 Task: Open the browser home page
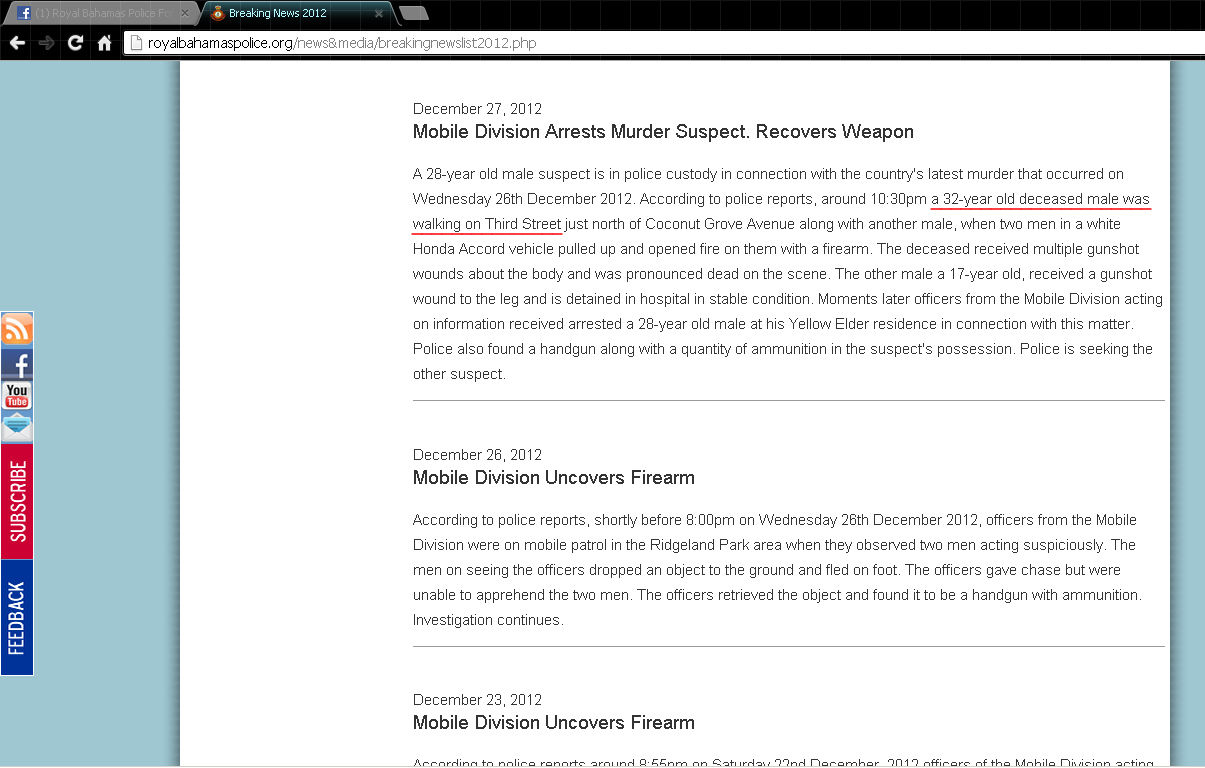point(104,43)
